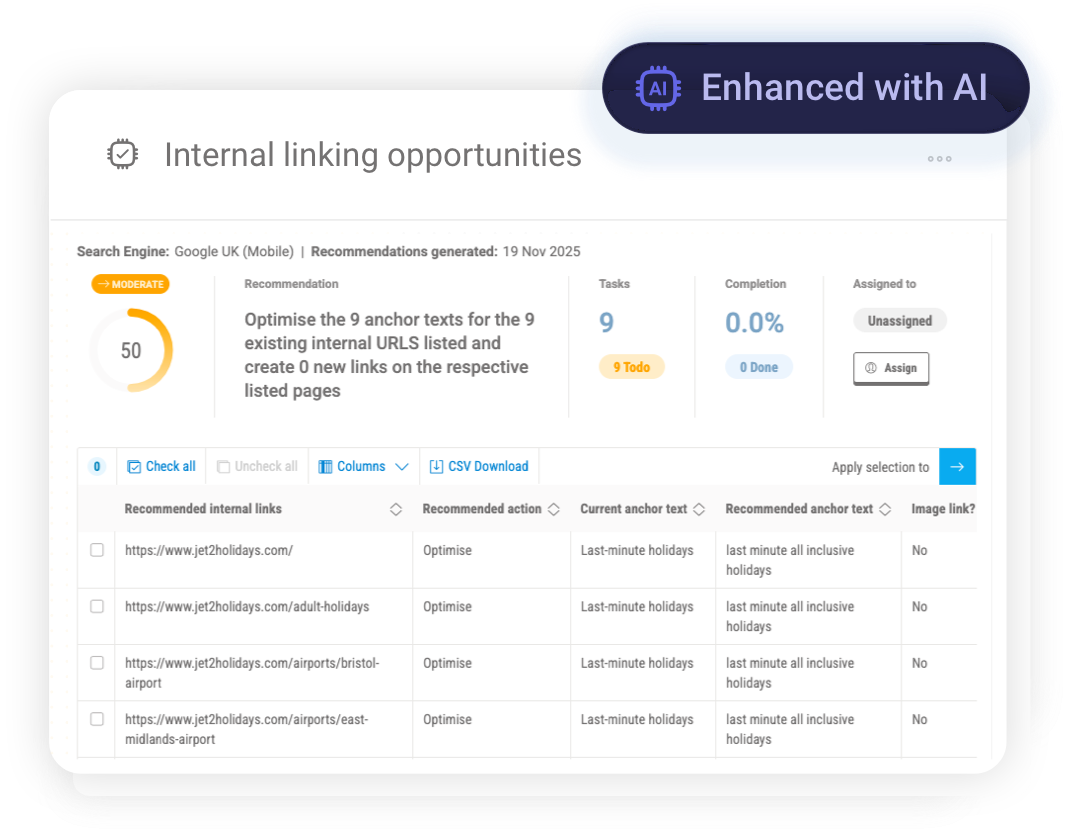The width and height of the screenshot is (1074, 836).
Task: Click the checkbox icon beside Check all
Action: (x=133, y=466)
